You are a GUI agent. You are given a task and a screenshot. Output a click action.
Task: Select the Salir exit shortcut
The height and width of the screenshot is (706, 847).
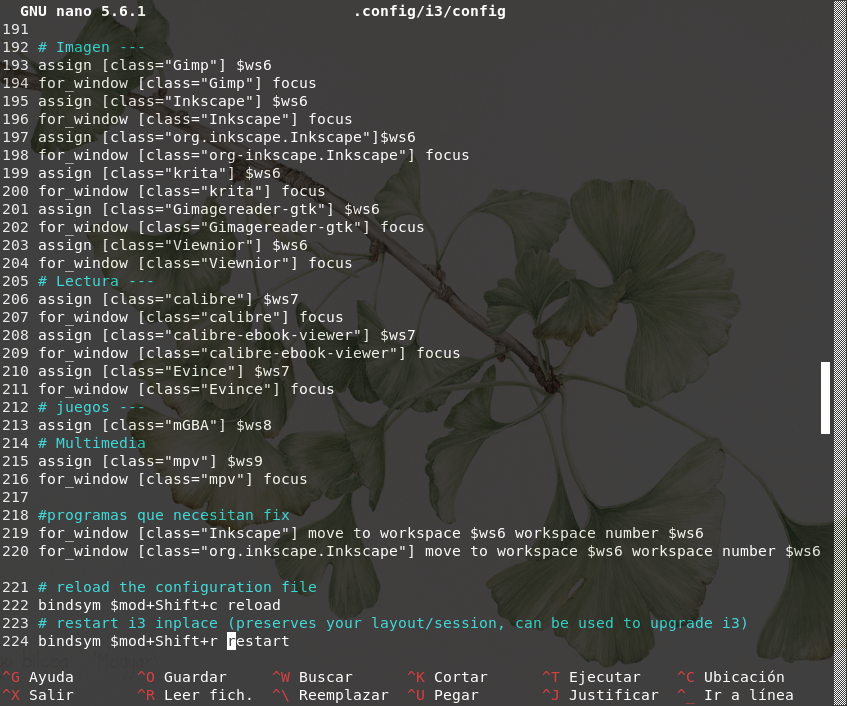40,695
